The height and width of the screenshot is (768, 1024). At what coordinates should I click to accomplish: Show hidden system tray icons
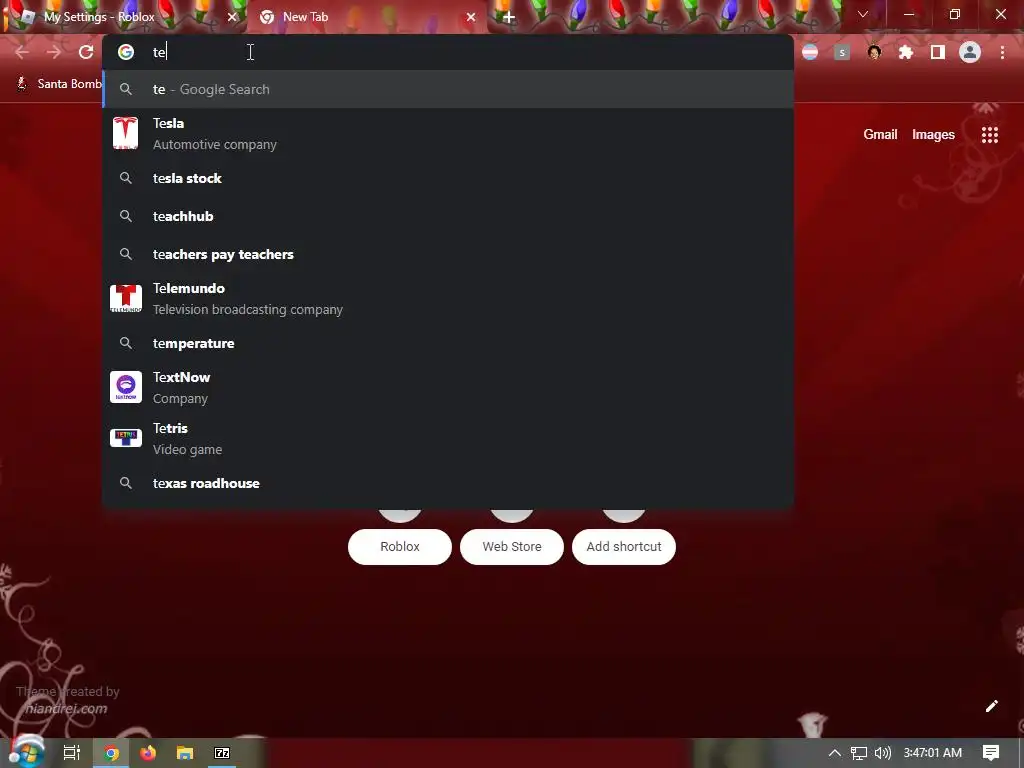coord(835,753)
